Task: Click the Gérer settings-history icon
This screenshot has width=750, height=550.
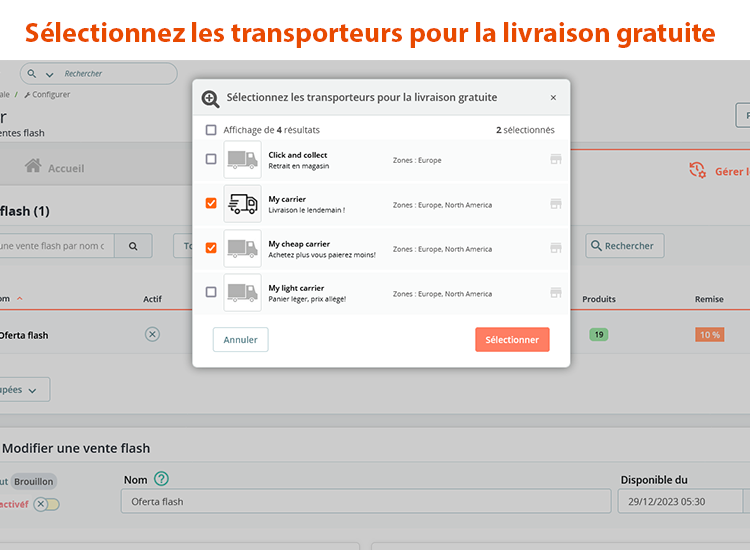Action: click(697, 170)
